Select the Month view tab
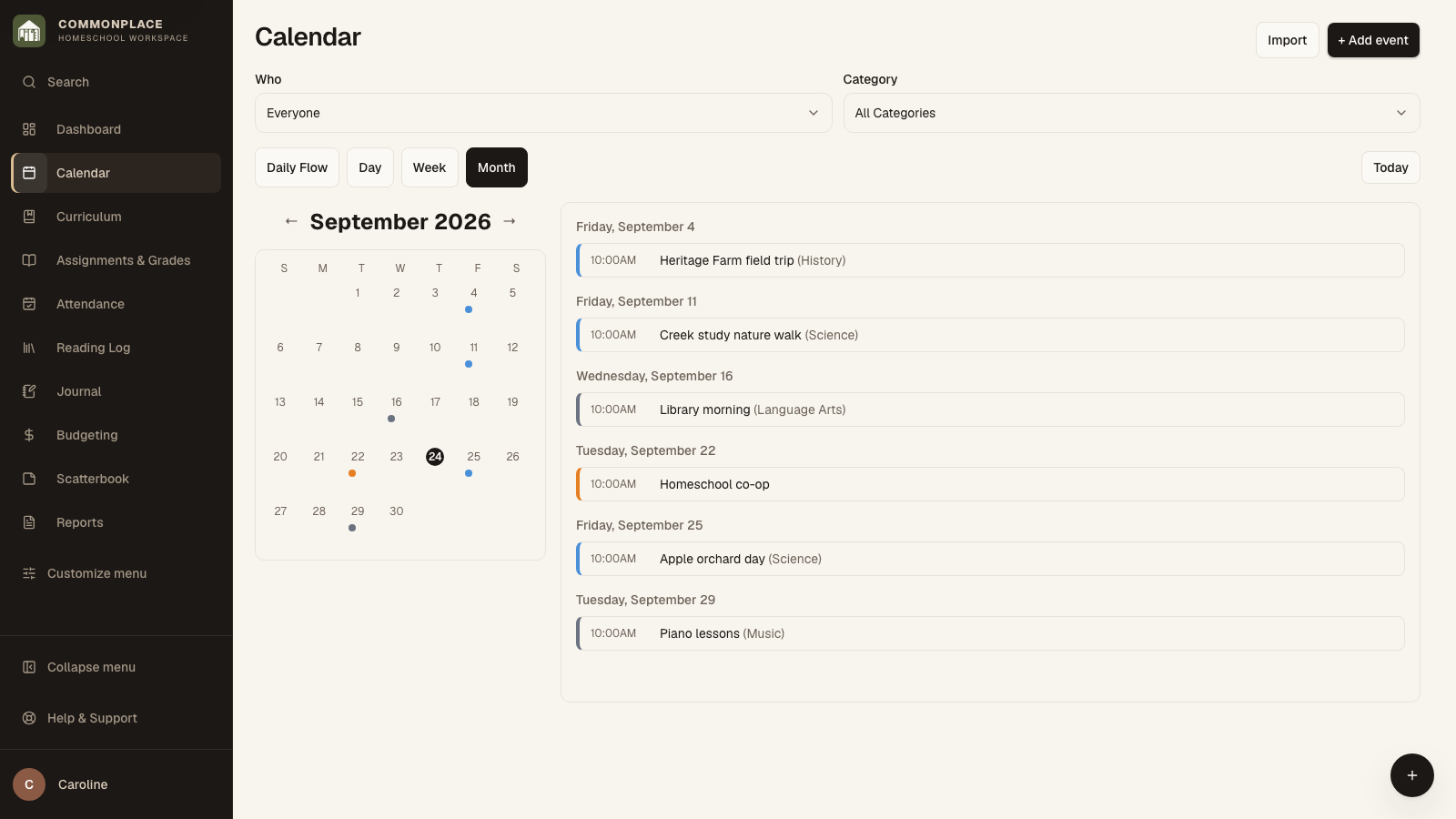The height and width of the screenshot is (819, 1456). pyautogui.click(x=497, y=167)
